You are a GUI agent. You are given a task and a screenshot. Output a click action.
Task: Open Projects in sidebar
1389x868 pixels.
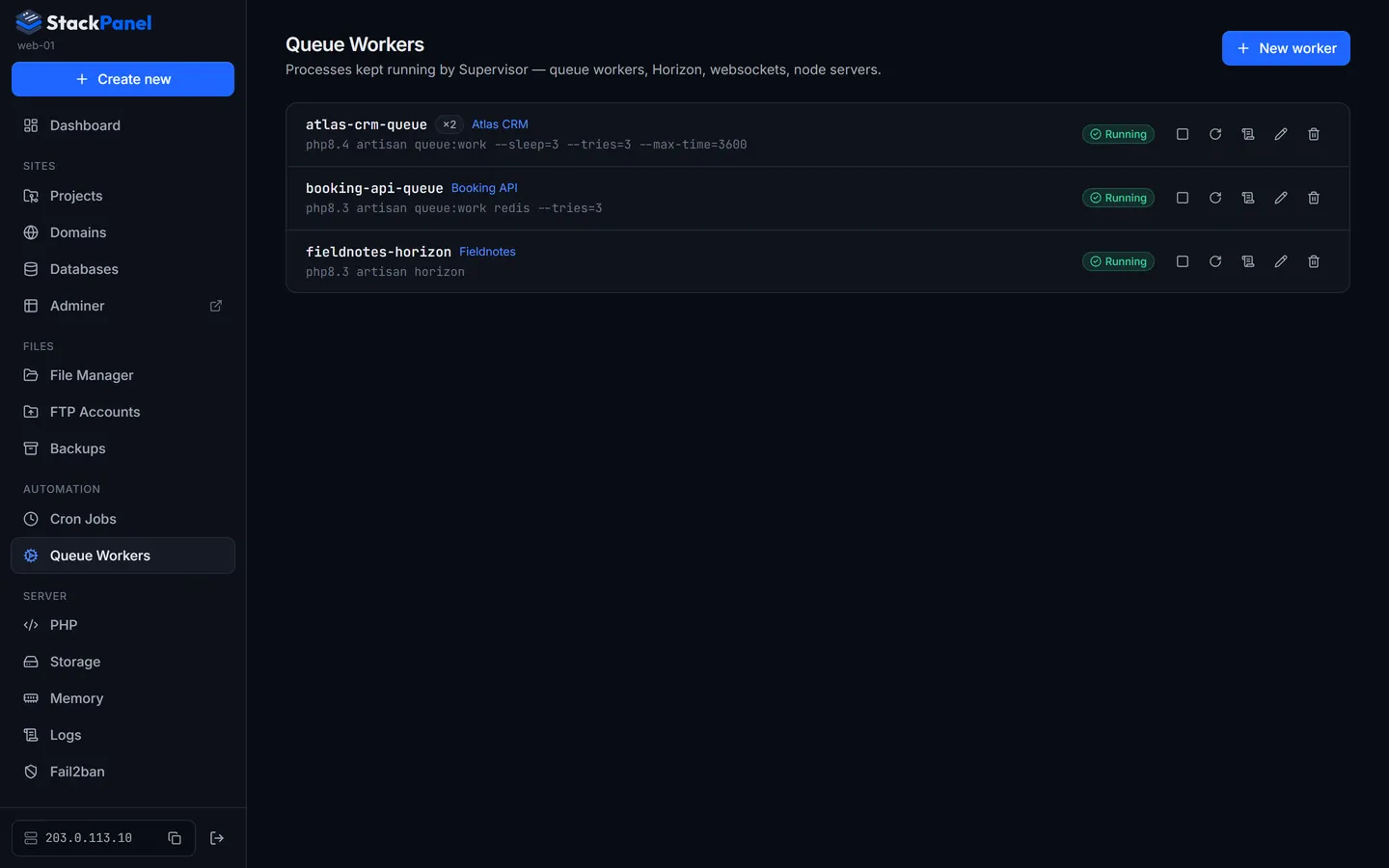point(123,196)
